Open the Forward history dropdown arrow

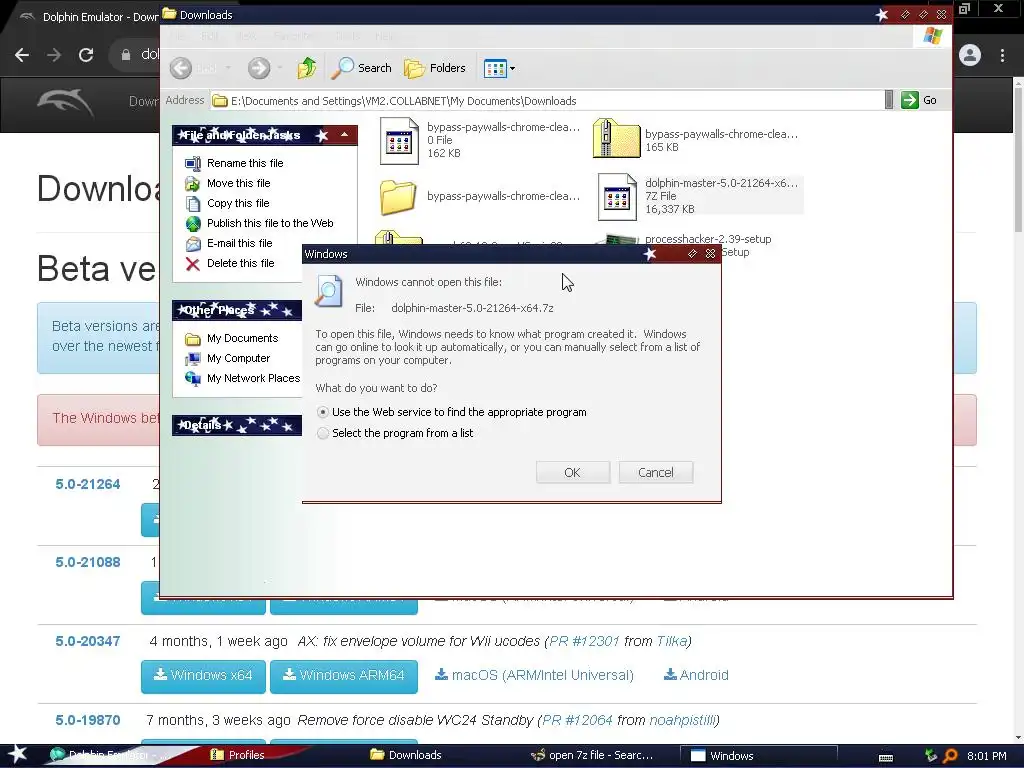click(280, 68)
